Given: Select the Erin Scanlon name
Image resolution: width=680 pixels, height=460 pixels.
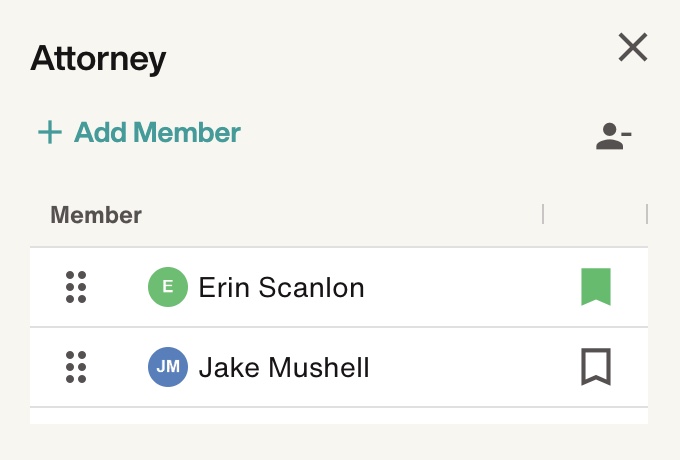Looking at the screenshot, I should pos(281,287).
